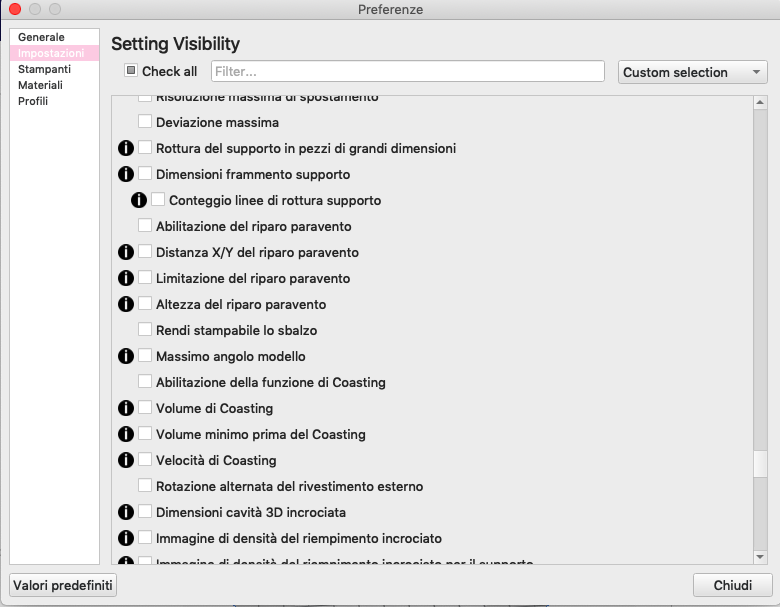This screenshot has height=607, width=780.
Task: Click info icon for Dimensioni frammento supporto
Action: click(x=126, y=174)
